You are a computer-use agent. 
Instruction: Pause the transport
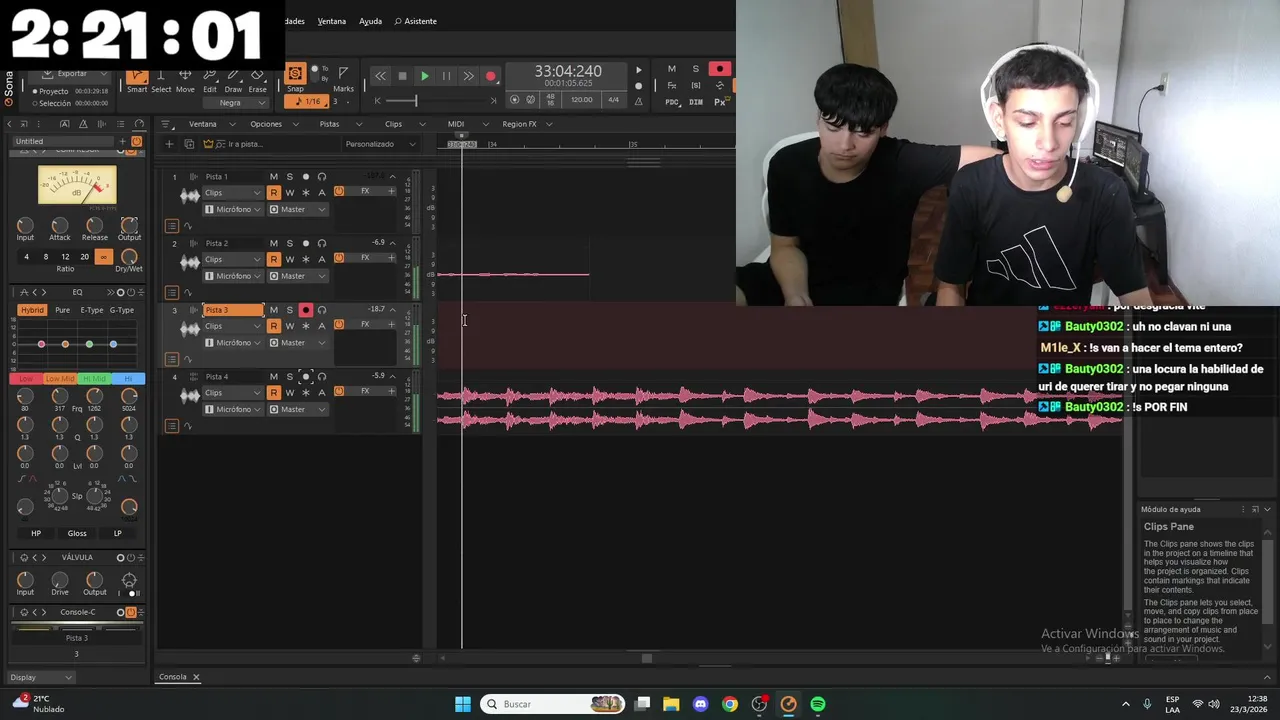point(446,76)
